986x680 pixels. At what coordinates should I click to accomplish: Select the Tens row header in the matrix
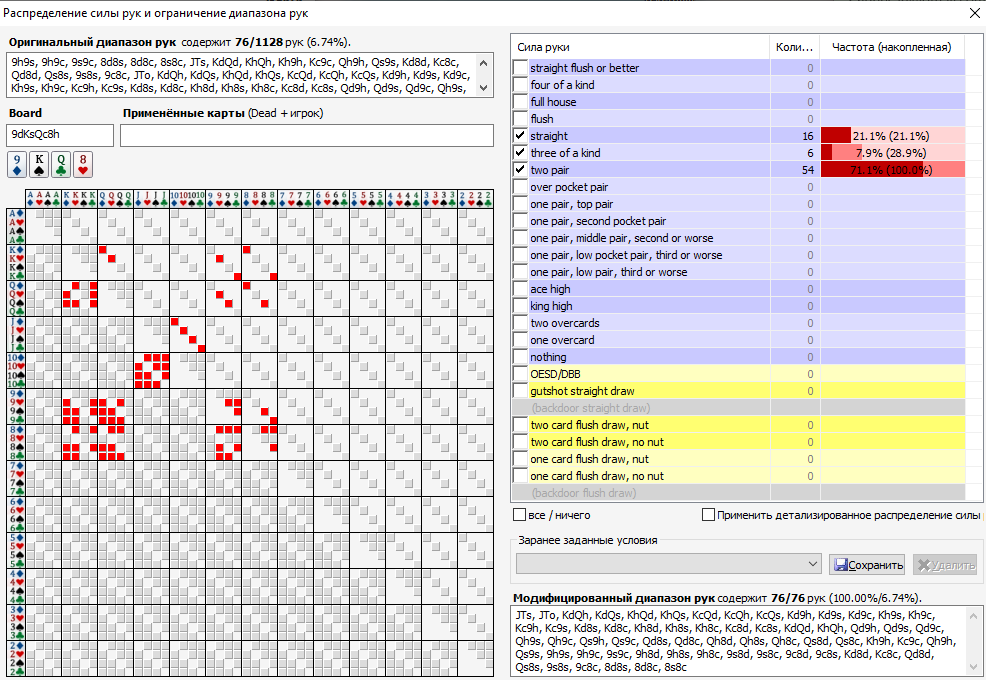[x=16, y=371]
